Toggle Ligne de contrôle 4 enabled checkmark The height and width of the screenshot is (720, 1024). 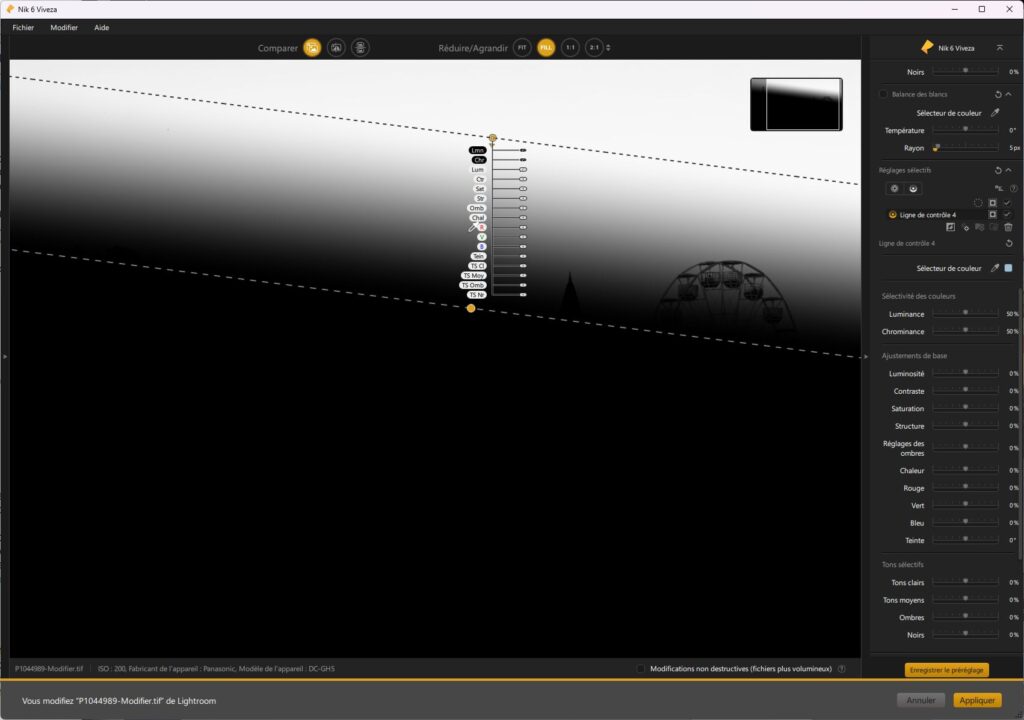1007,214
